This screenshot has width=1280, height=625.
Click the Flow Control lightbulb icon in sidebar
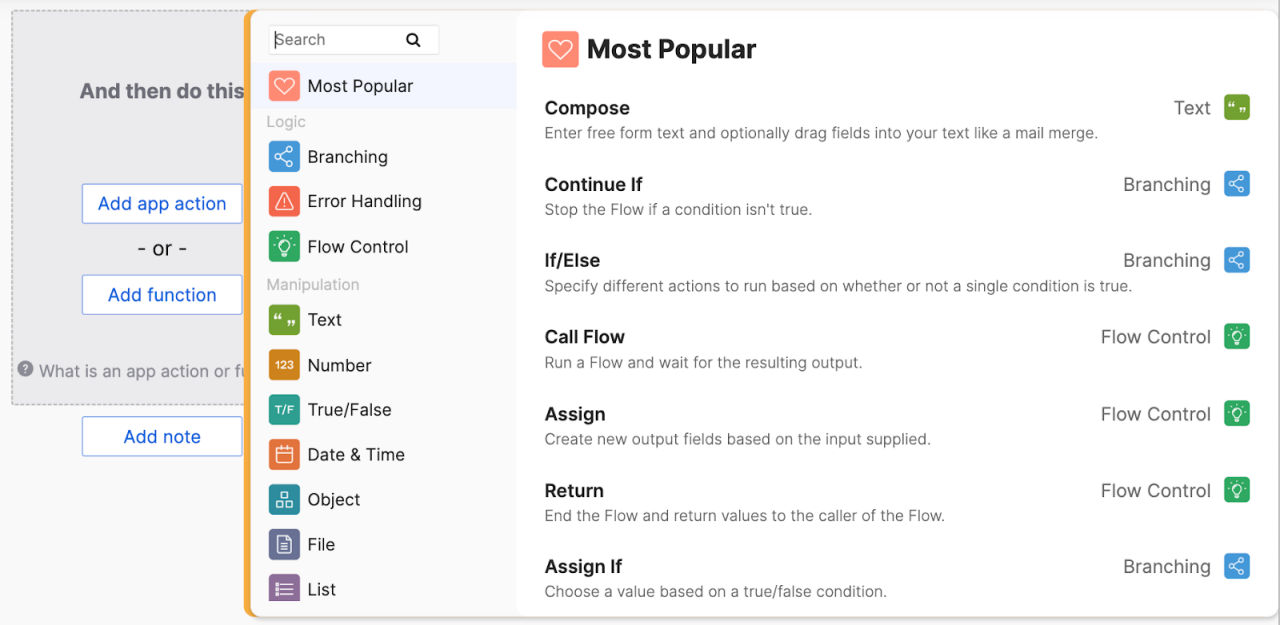coord(284,247)
